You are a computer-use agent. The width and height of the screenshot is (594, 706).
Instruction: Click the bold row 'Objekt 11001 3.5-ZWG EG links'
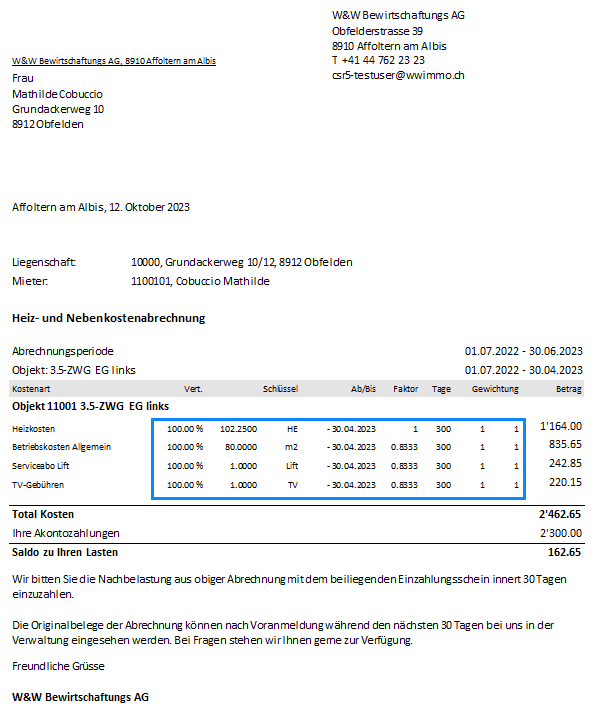click(91, 406)
